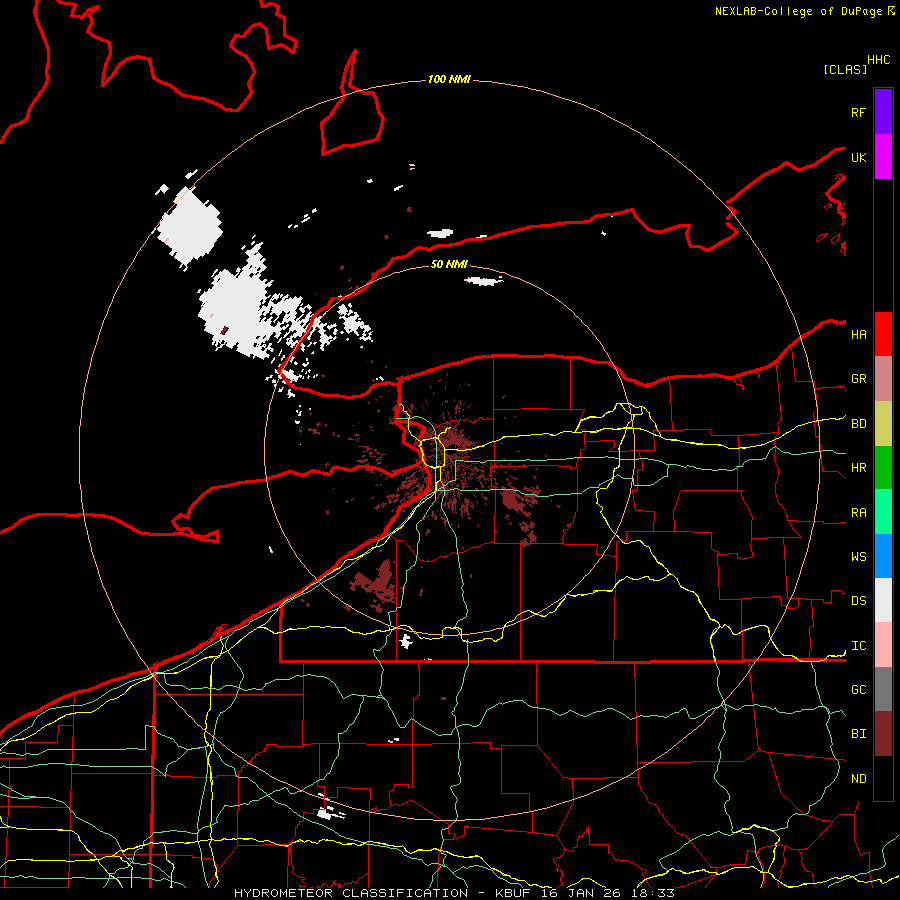Image resolution: width=900 pixels, height=900 pixels.
Task: Select the GC gray legend swatch
Action: click(883, 689)
